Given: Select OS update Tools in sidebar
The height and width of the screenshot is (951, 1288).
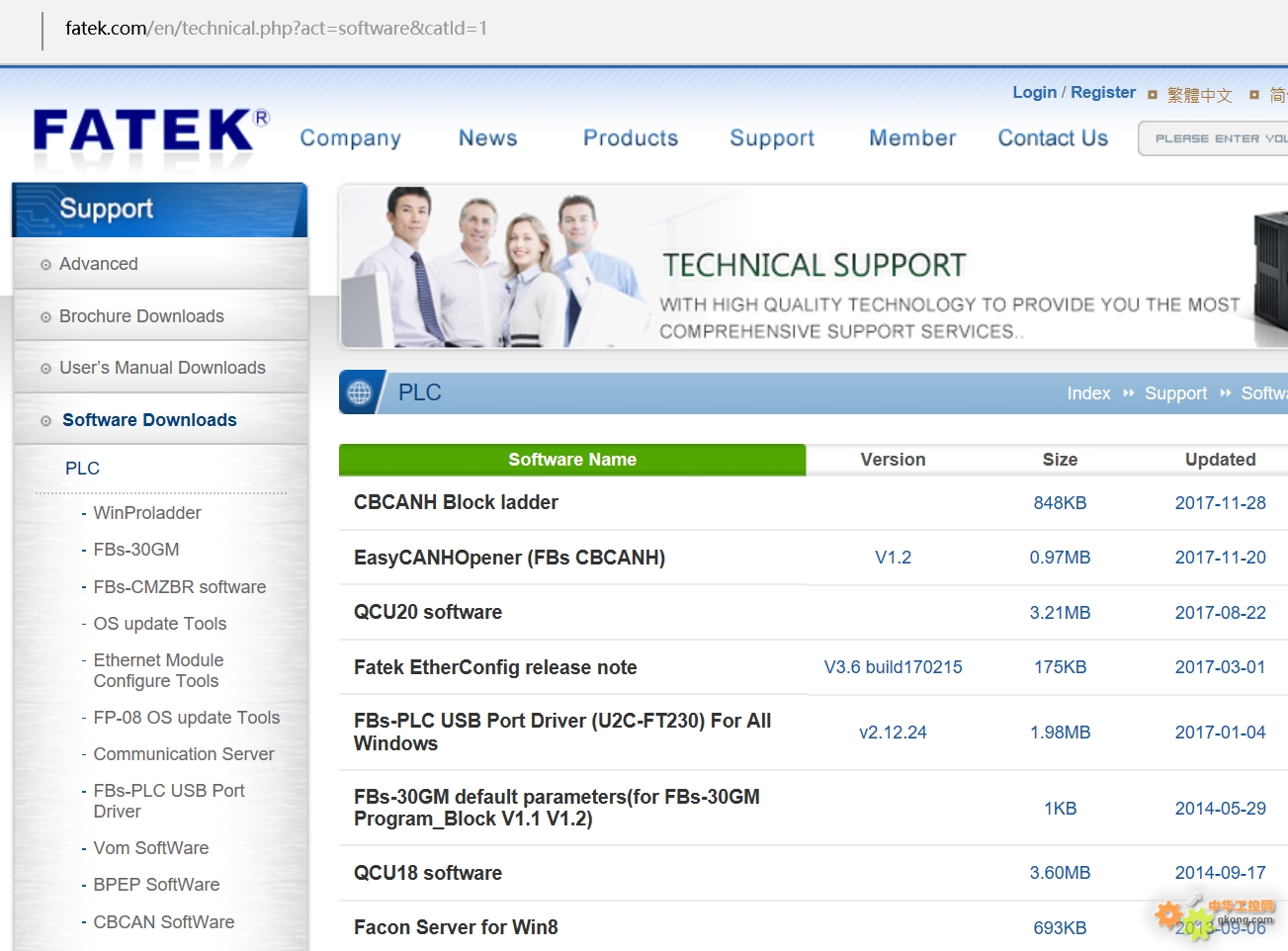Looking at the screenshot, I should click(x=160, y=624).
